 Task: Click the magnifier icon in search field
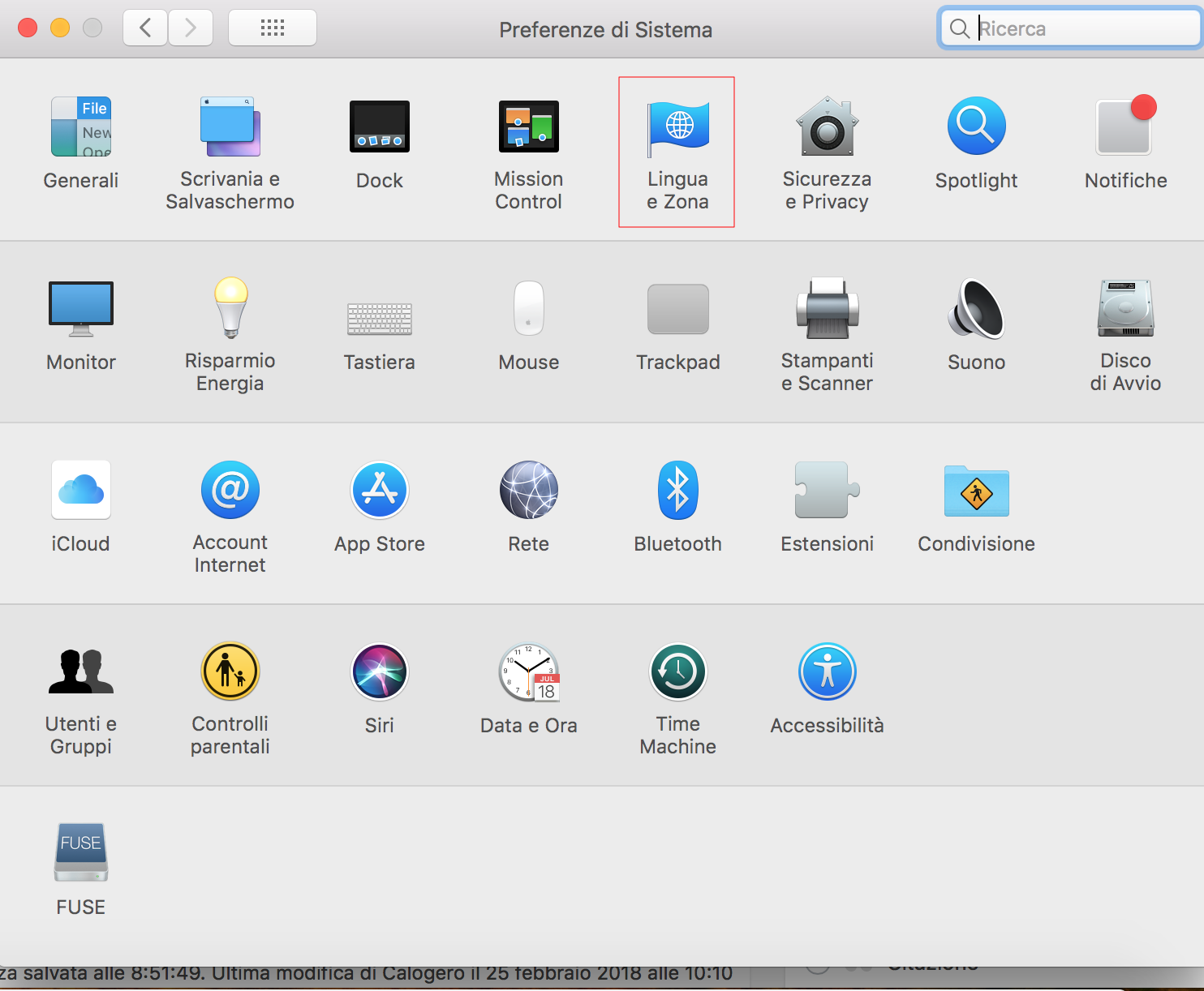[959, 28]
